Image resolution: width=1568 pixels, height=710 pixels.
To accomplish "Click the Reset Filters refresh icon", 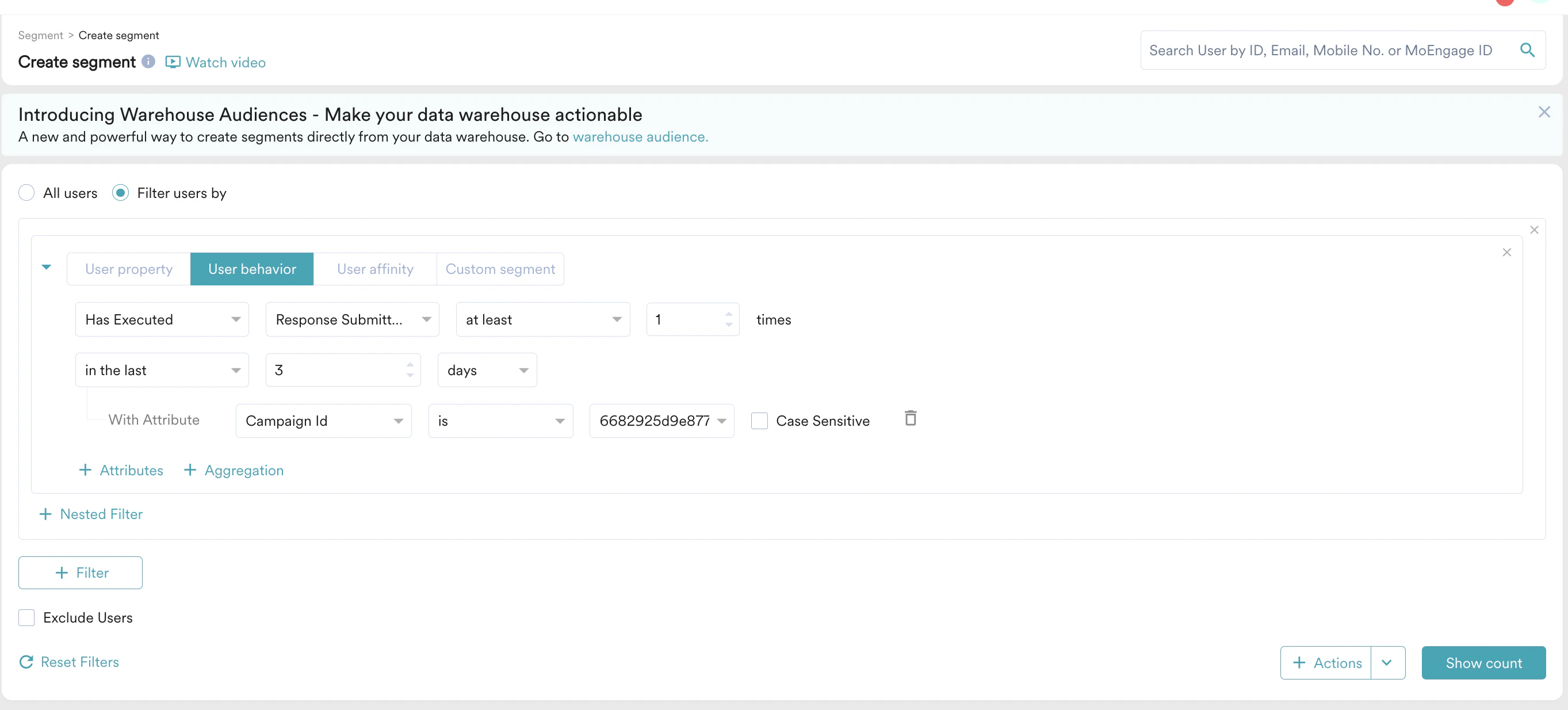I will pos(26,662).
